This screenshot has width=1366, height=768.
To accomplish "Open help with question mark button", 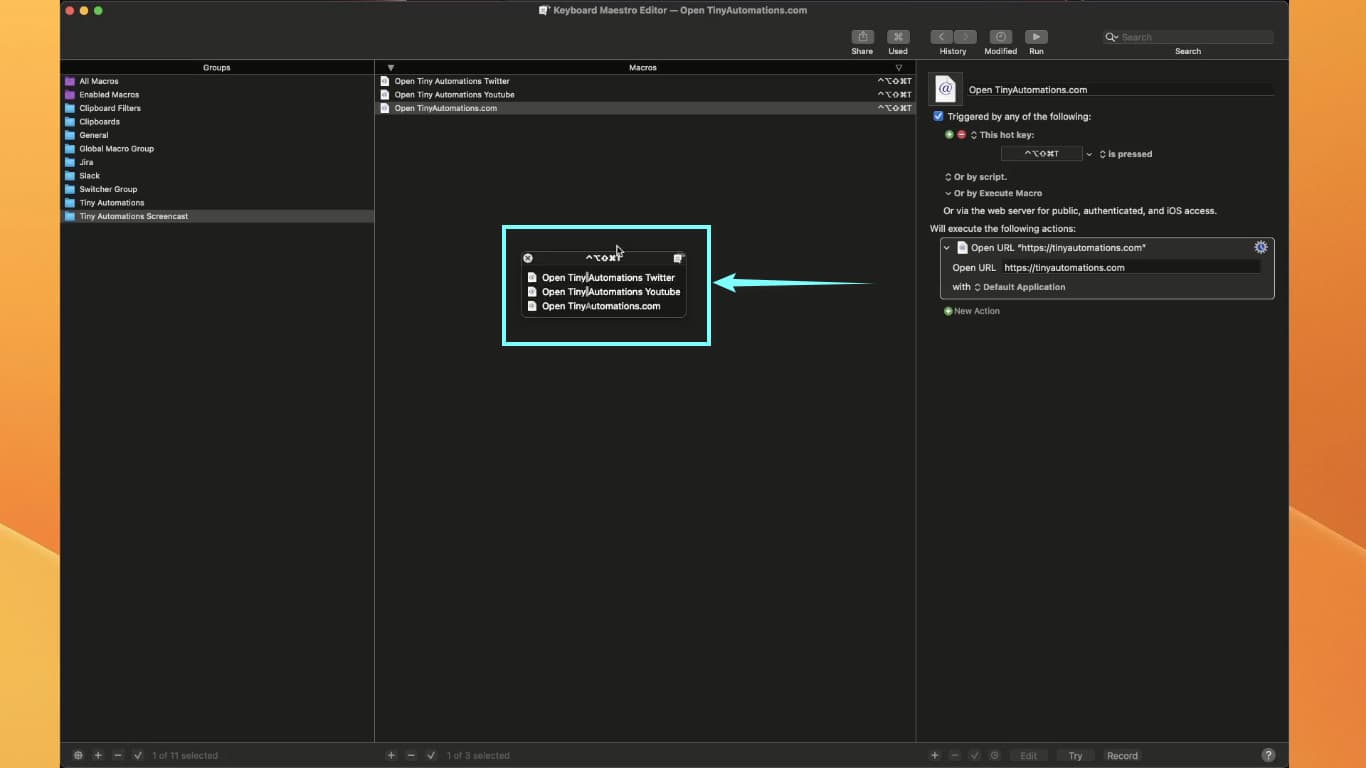I will tap(1268, 755).
